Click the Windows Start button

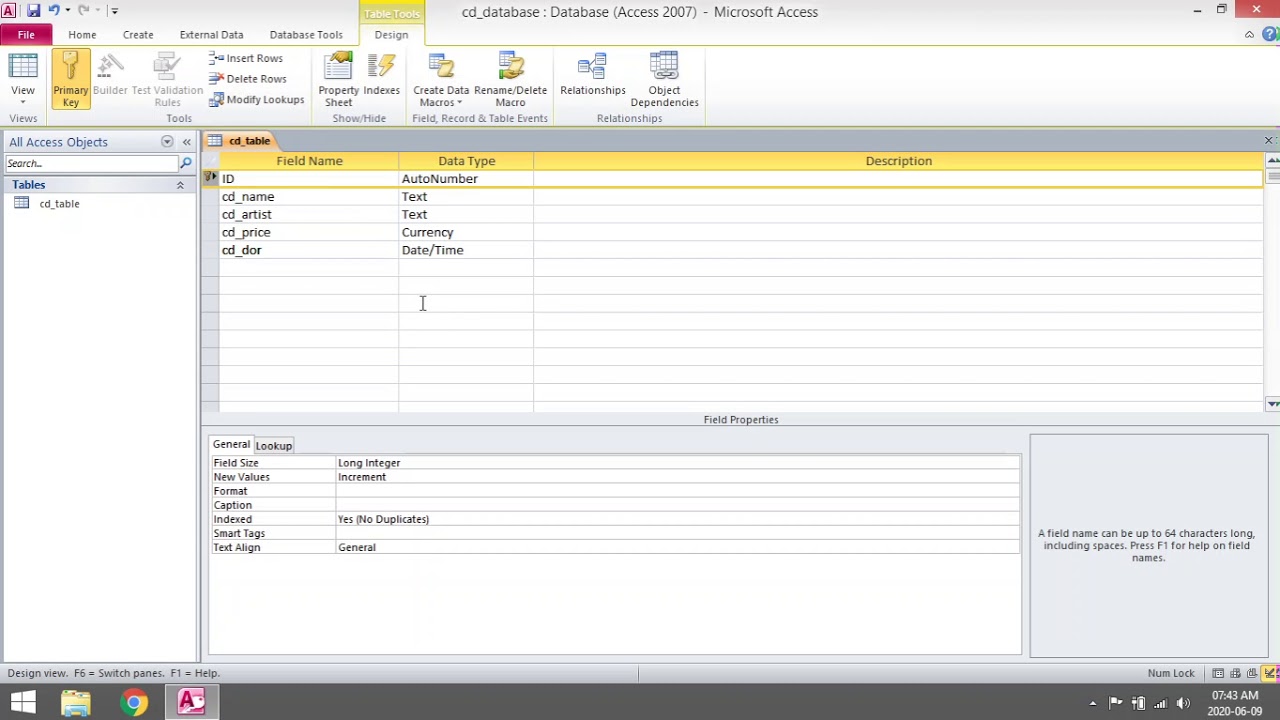(23, 702)
